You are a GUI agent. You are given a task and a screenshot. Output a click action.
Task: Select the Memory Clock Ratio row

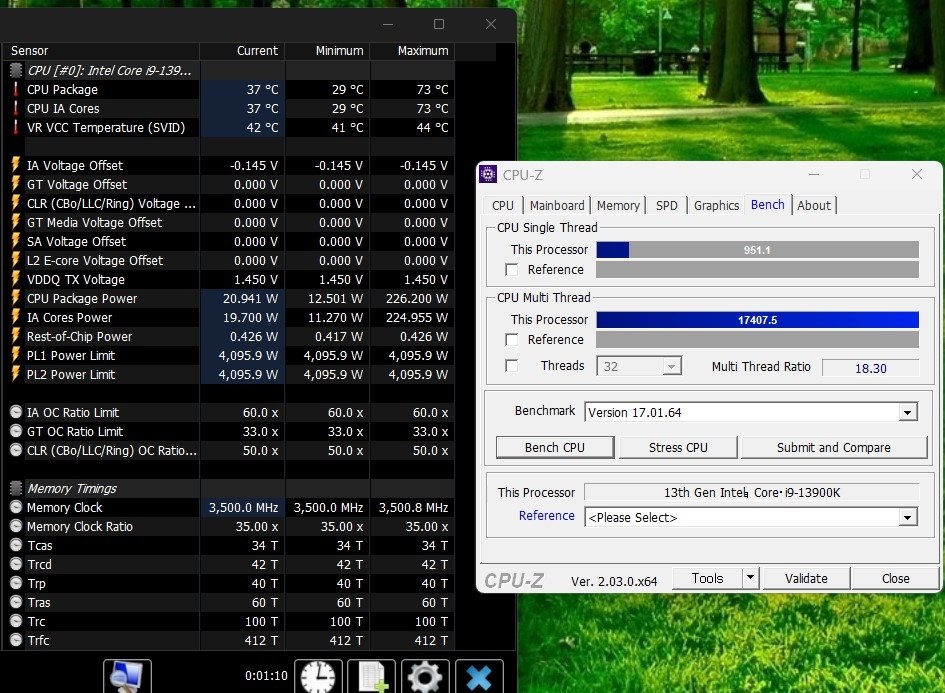pos(228,527)
